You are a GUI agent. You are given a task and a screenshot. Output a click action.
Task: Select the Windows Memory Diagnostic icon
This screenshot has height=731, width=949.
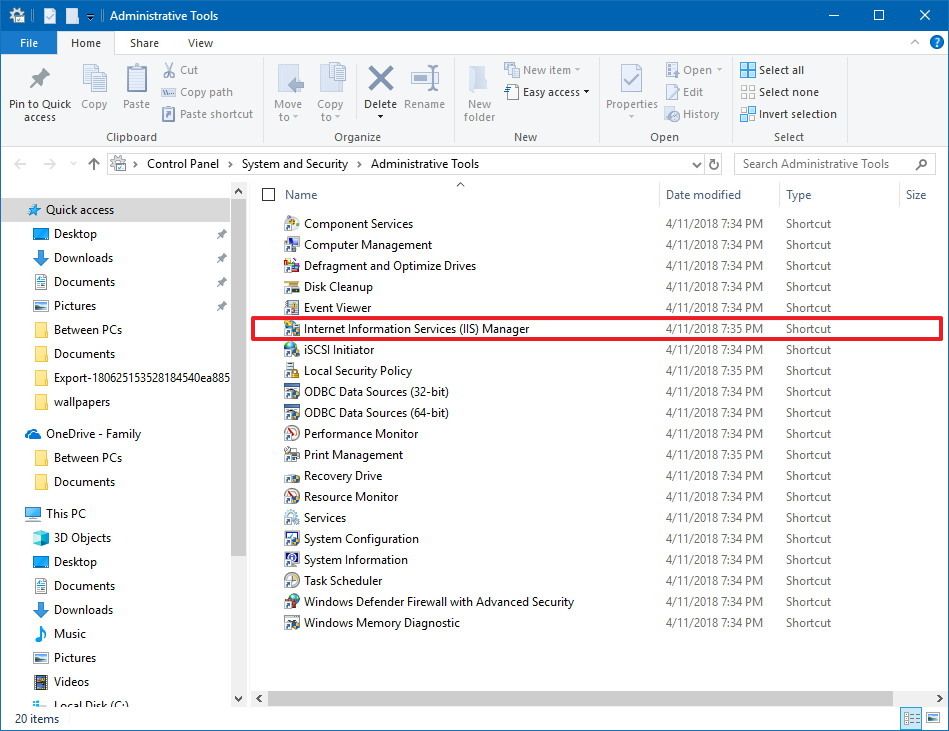click(292, 623)
